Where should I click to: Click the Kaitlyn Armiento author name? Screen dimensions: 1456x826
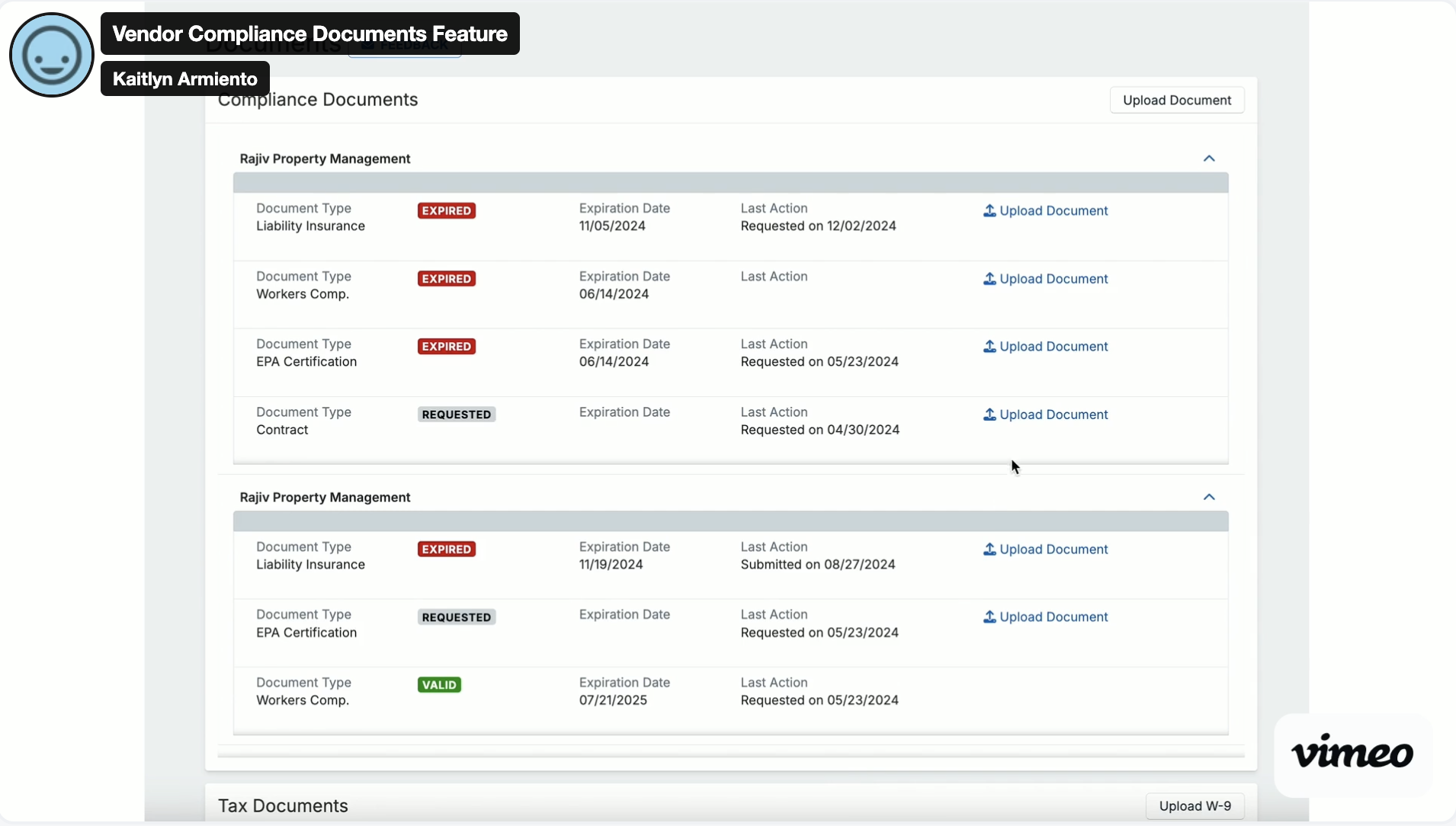coord(185,78)
